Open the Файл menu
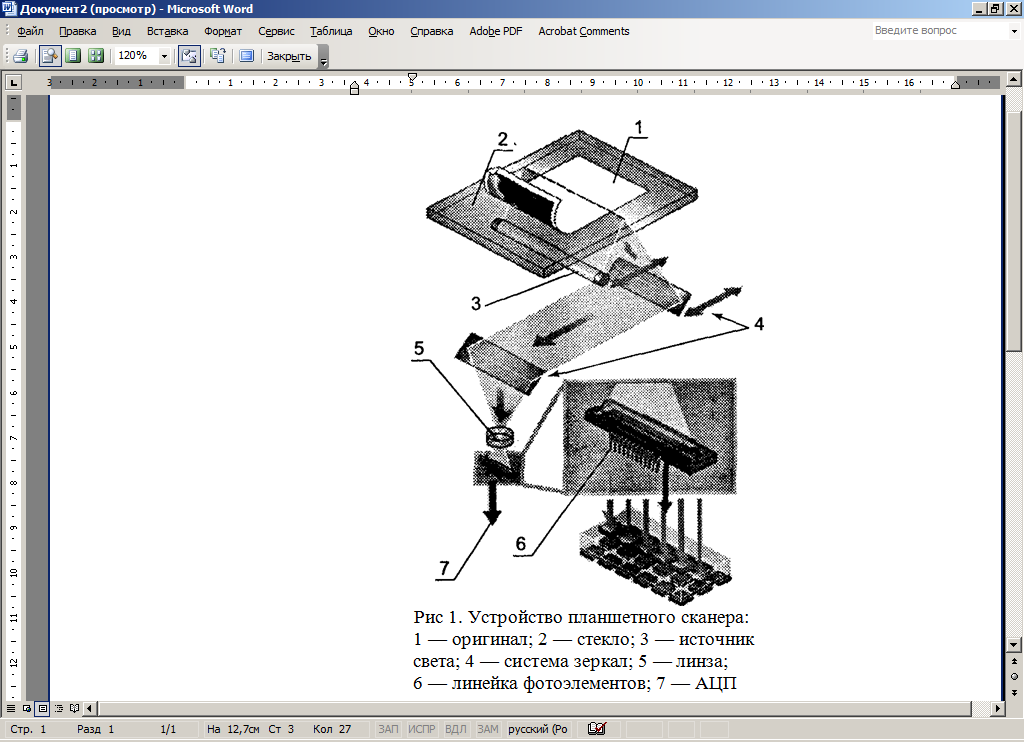The image size is (1024, 742). 30,31
